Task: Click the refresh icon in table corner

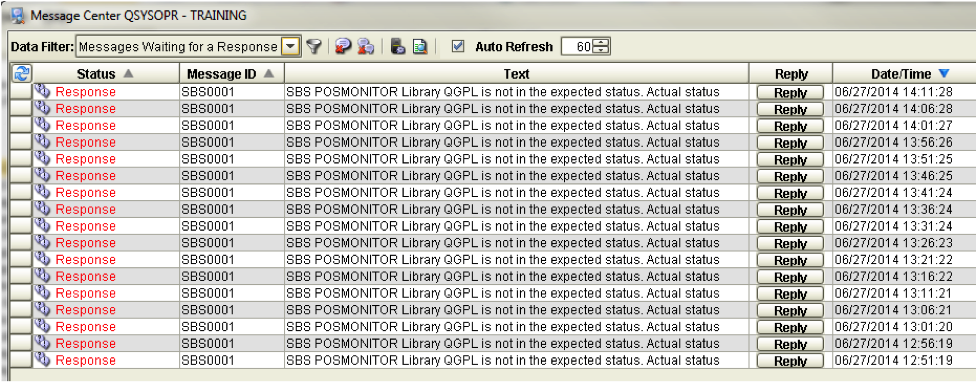Action: point(22,73)
